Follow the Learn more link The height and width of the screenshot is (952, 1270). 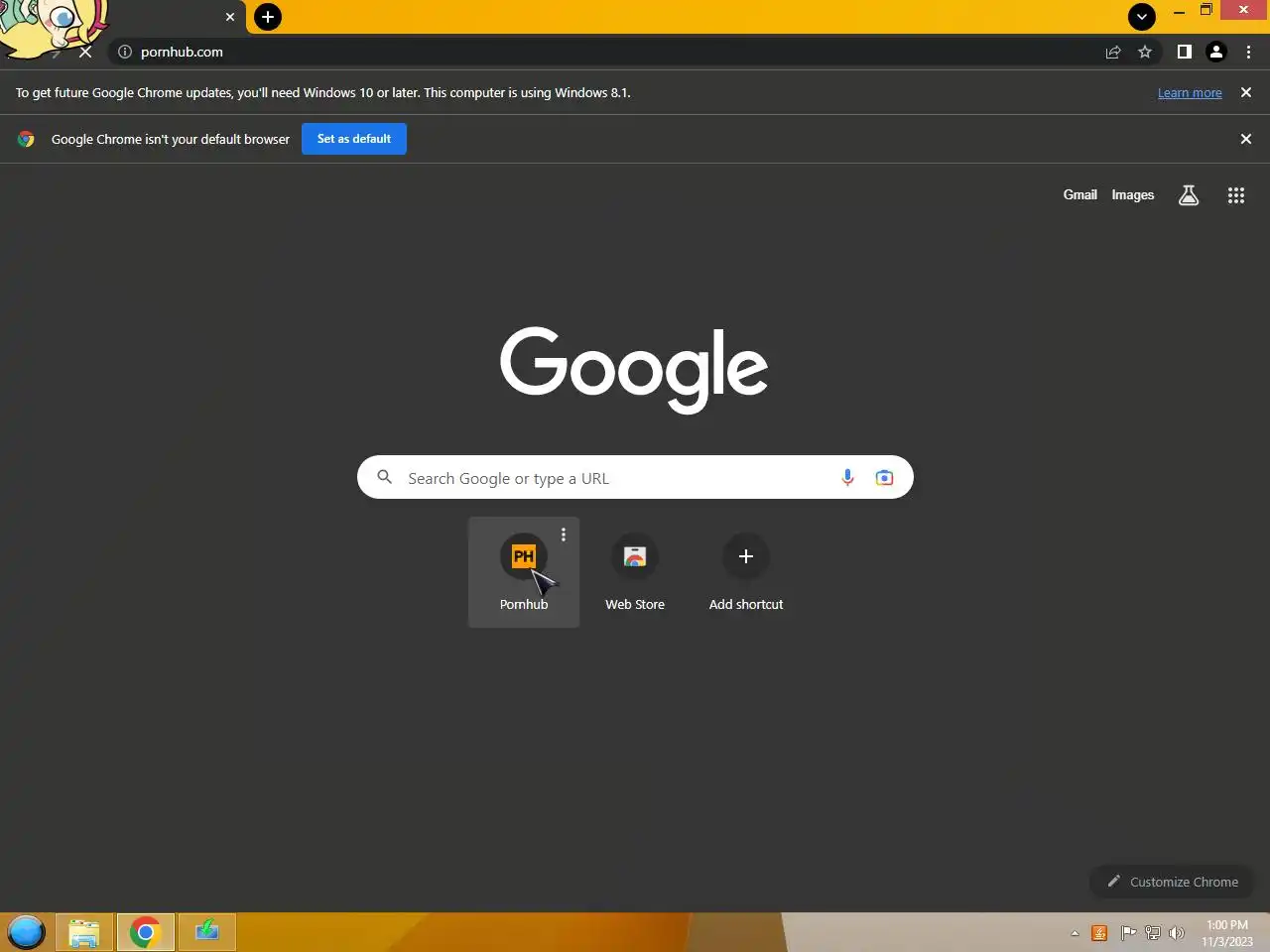[1190, 93]
